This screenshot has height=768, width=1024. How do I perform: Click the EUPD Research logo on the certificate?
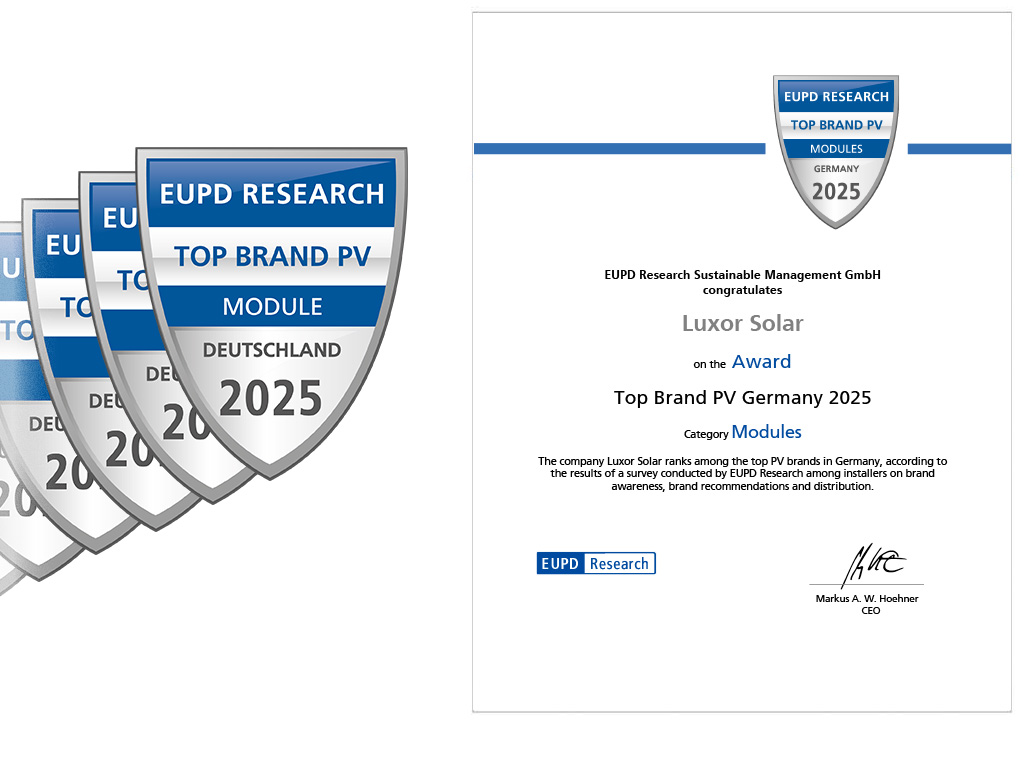click(x=596, y=563)
